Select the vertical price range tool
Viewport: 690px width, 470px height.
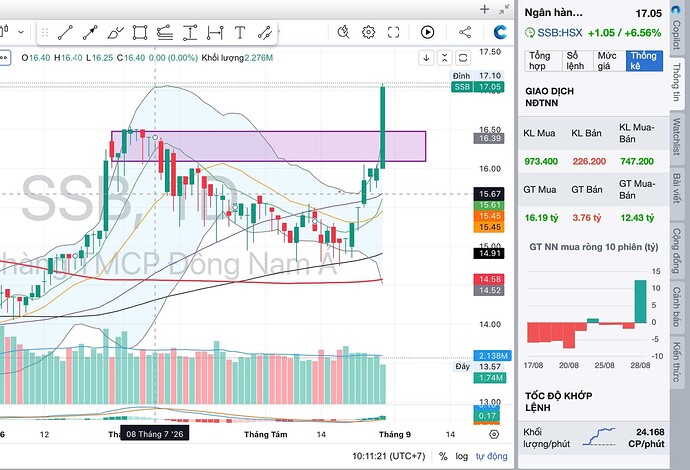(x=190, y=33)
